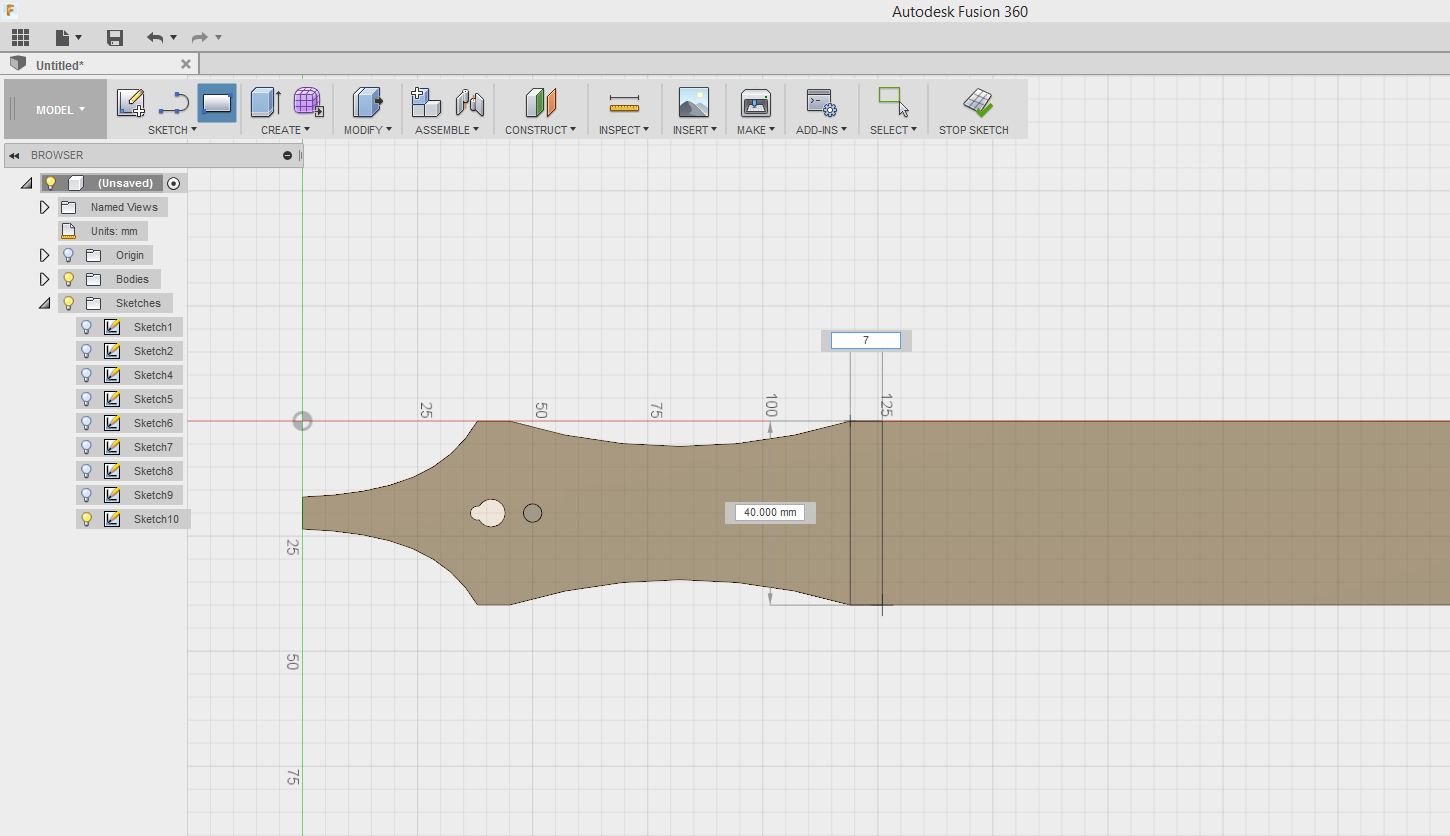Select the Extrude tool

pyautogui.click(x=265, y=103)
